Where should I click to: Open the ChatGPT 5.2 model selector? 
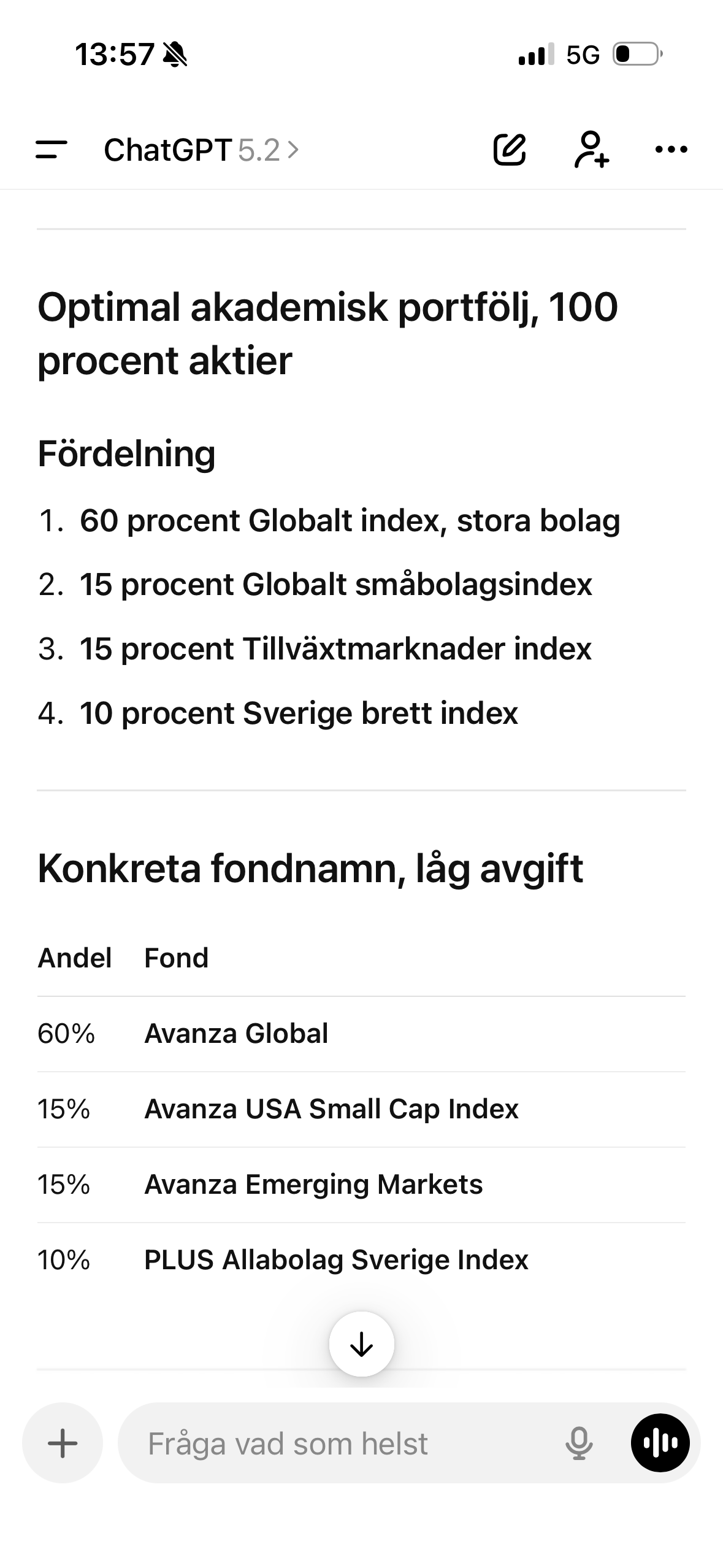click(201, 150)
